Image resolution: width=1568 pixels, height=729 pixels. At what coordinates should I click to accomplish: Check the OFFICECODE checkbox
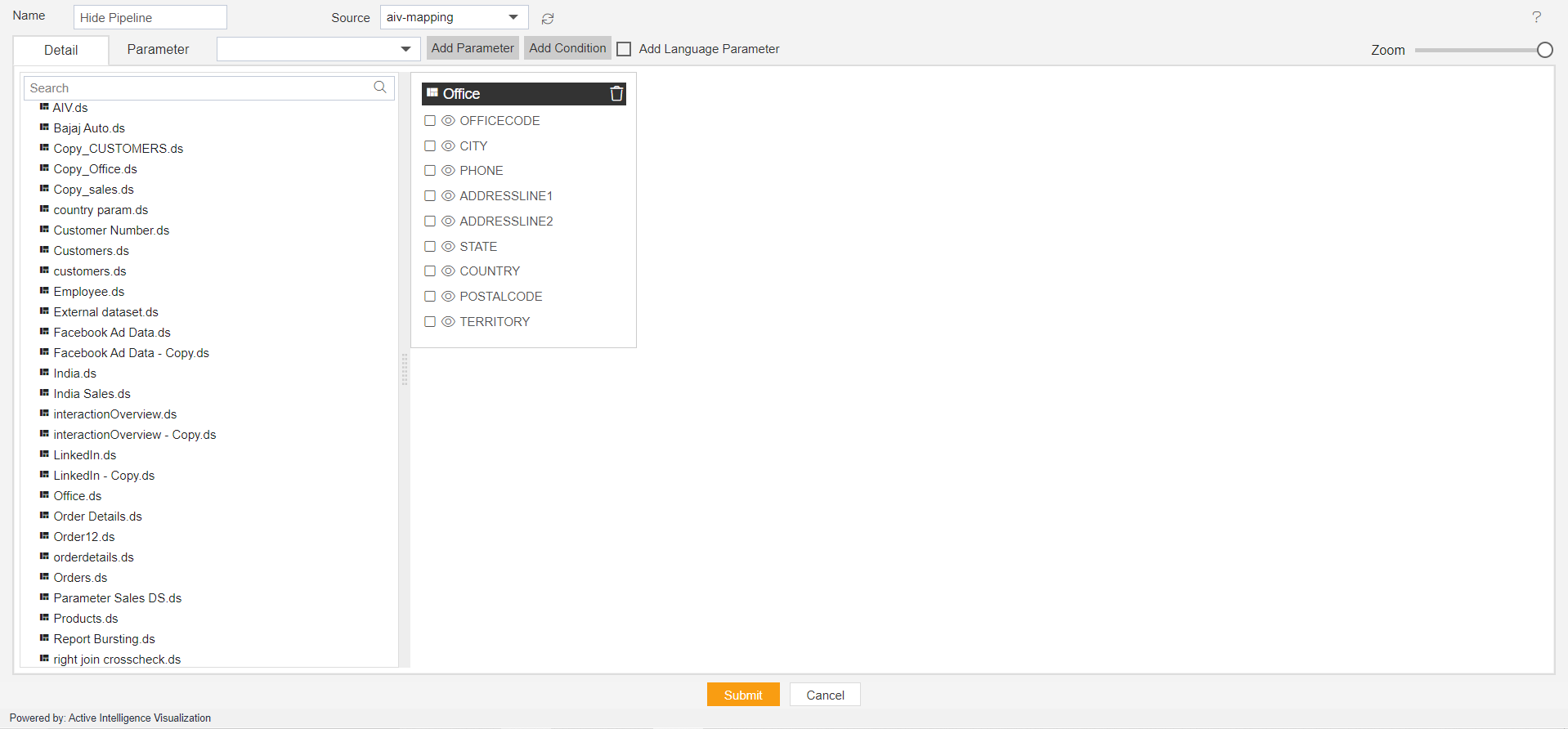point(430,120)
